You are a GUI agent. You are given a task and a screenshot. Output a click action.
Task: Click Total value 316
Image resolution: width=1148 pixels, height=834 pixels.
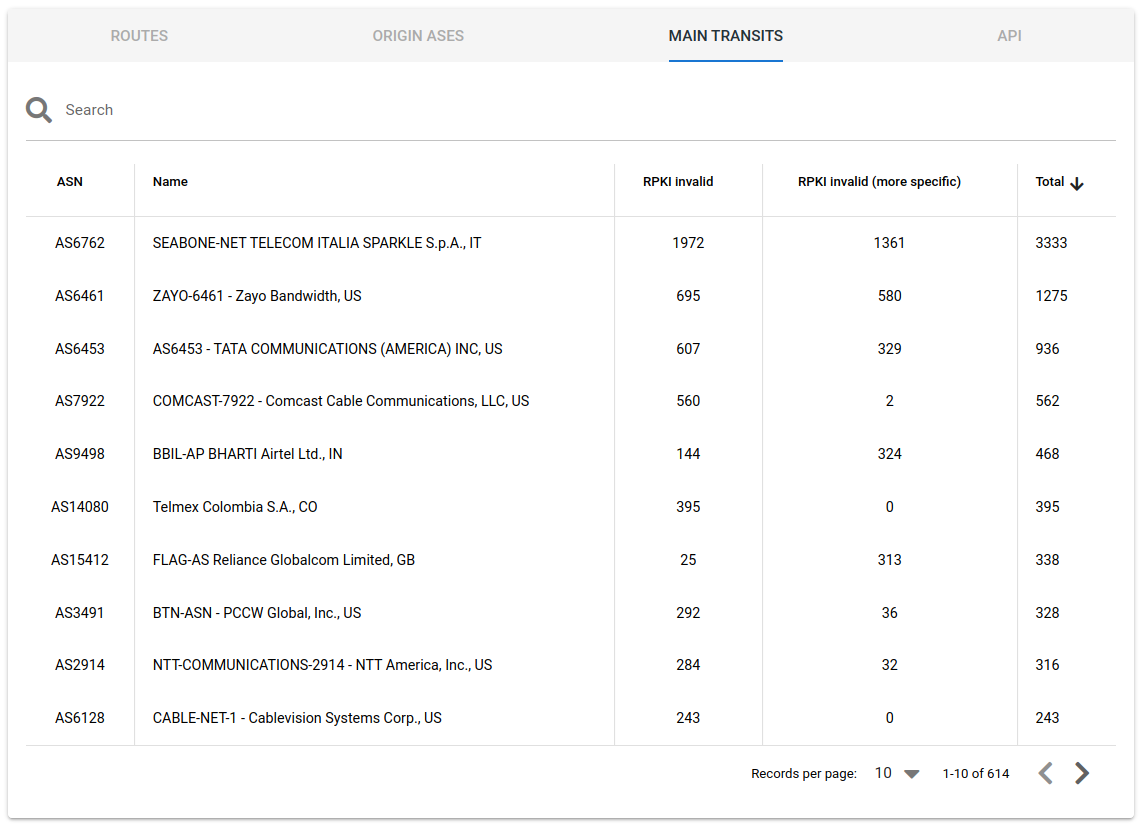pos(1048,665)
